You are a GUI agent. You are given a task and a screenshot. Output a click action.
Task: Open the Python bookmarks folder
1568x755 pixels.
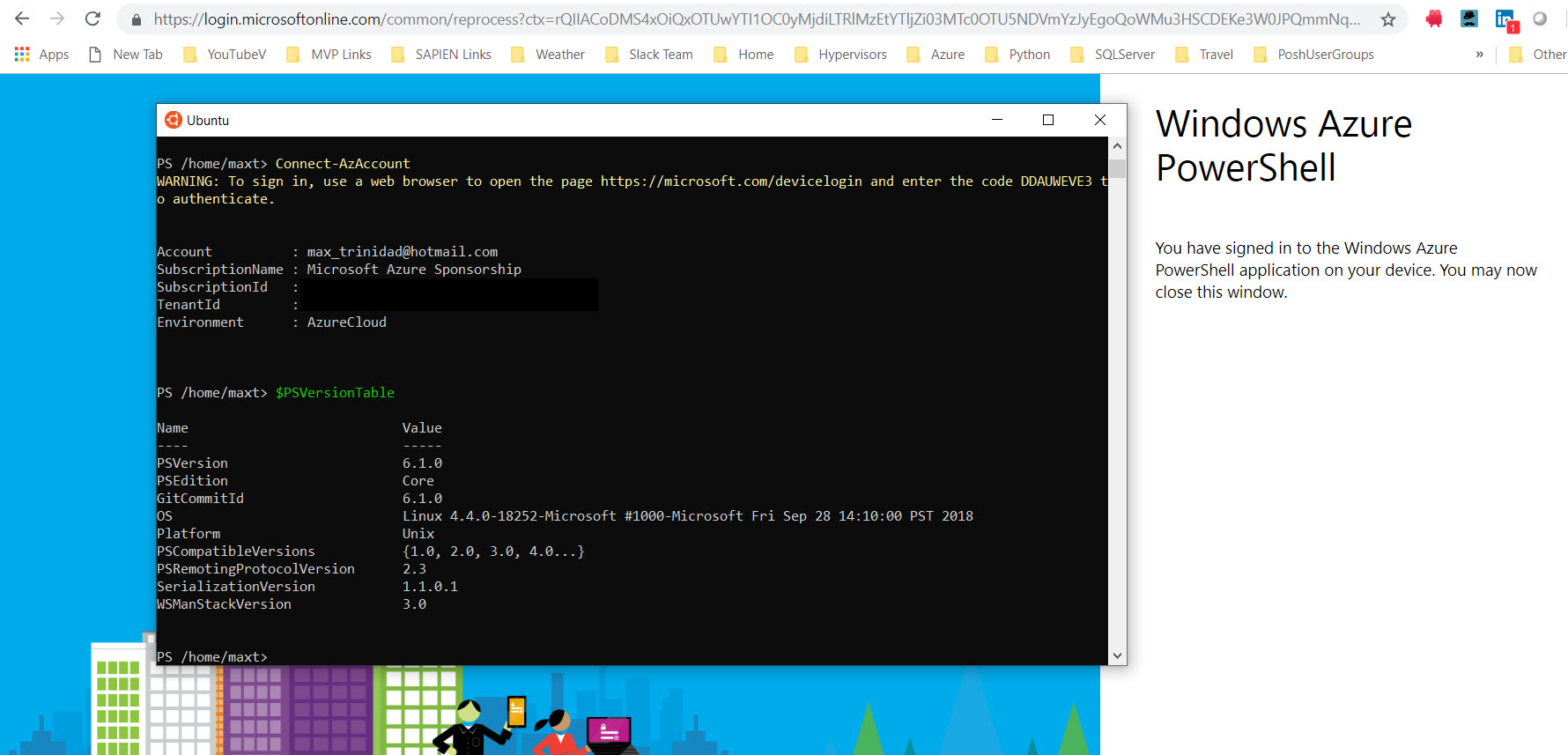(1017, 55)
